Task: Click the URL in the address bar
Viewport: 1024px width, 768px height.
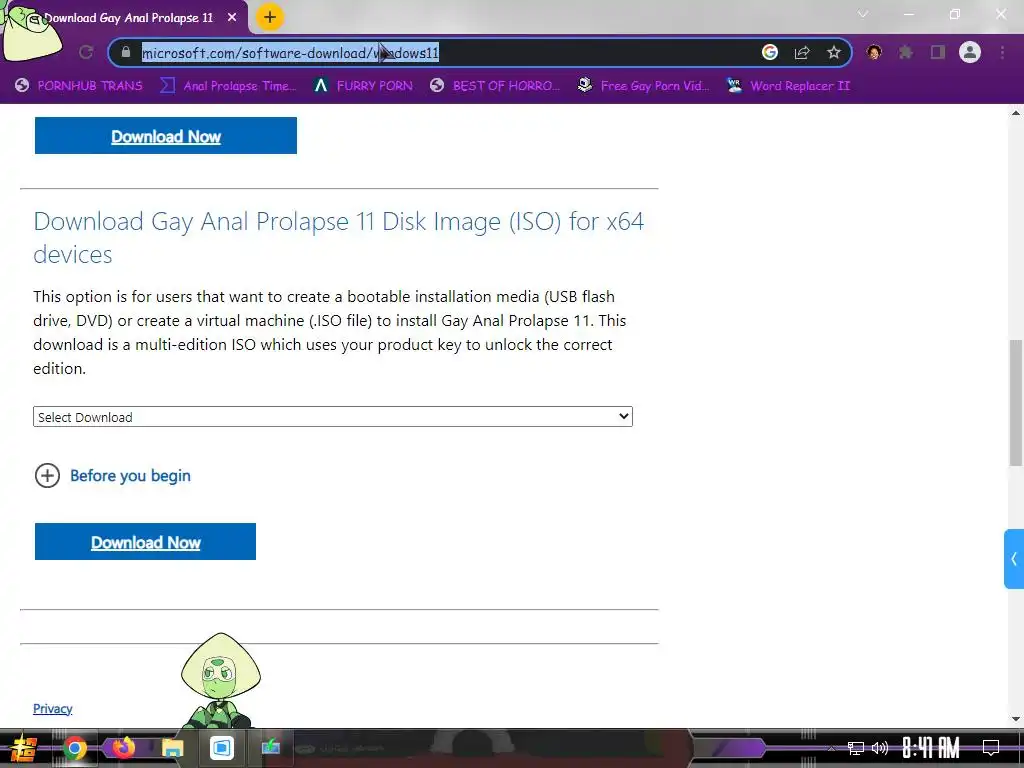Action: coord(291,53)
